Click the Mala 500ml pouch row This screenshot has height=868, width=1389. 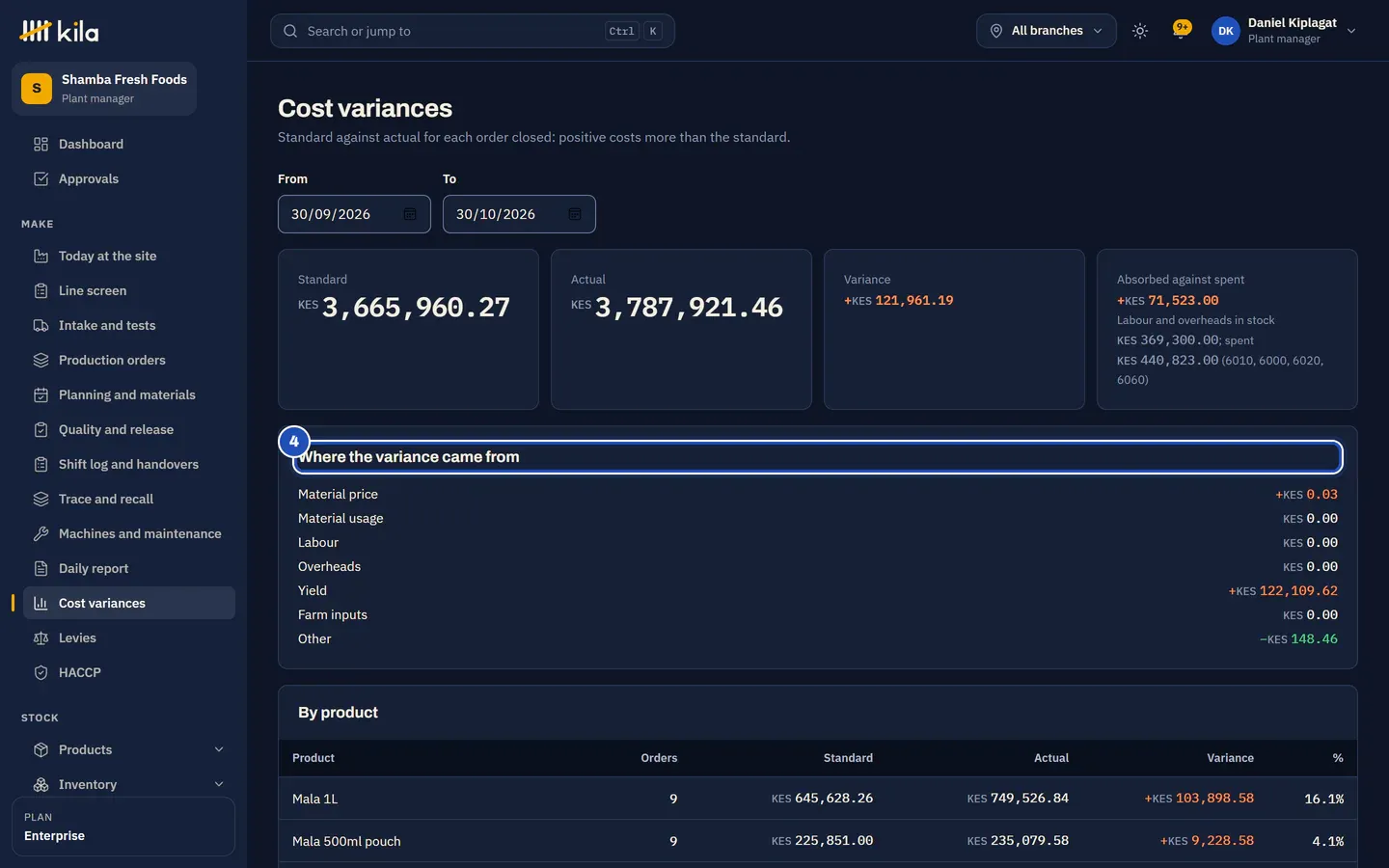coord(818,841)
